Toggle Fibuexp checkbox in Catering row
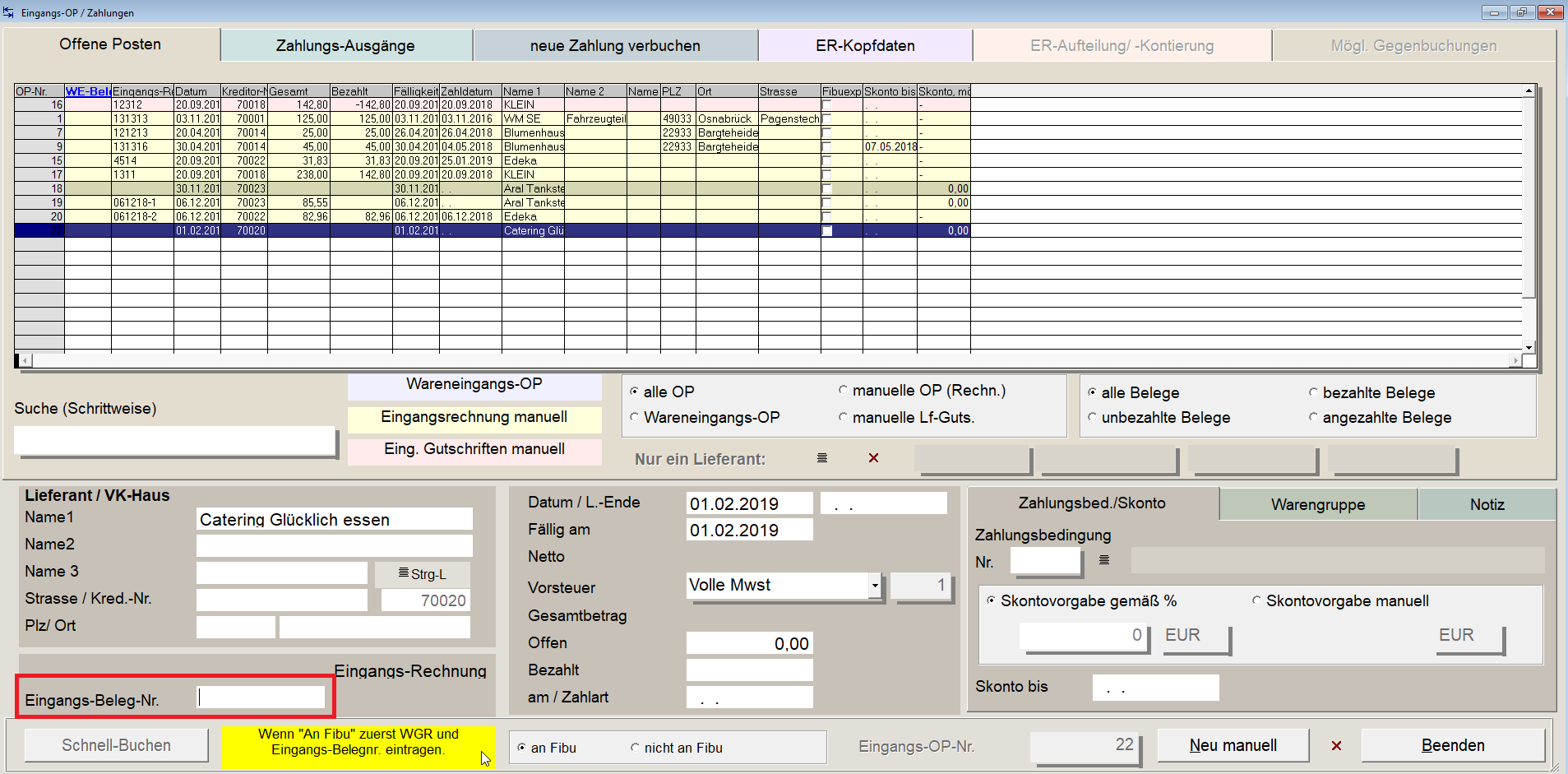Viewport: 1568px width, 774px height. (827, 231)
